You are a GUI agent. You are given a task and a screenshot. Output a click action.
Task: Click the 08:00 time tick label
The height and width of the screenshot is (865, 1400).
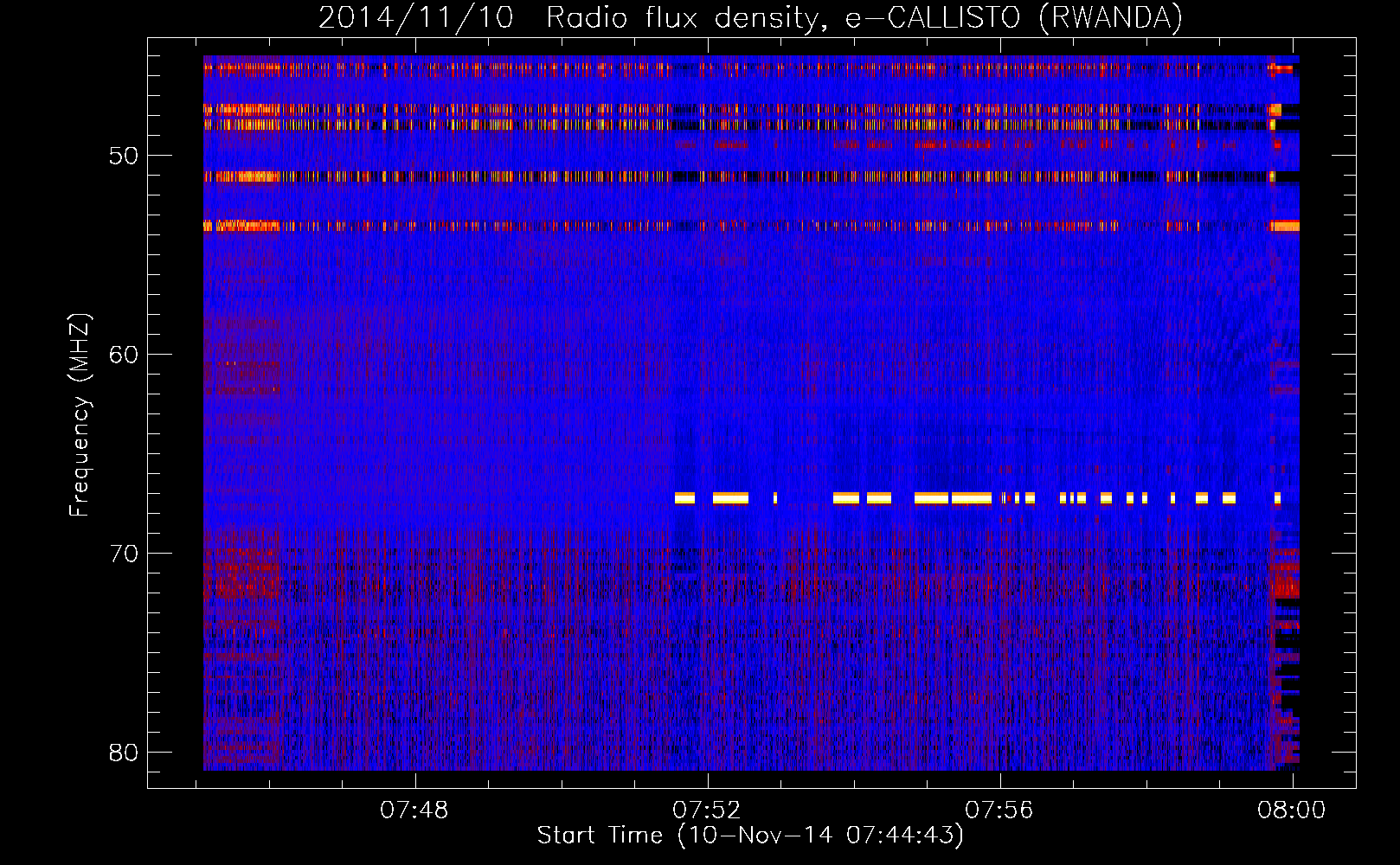(x=1292, y=811)
